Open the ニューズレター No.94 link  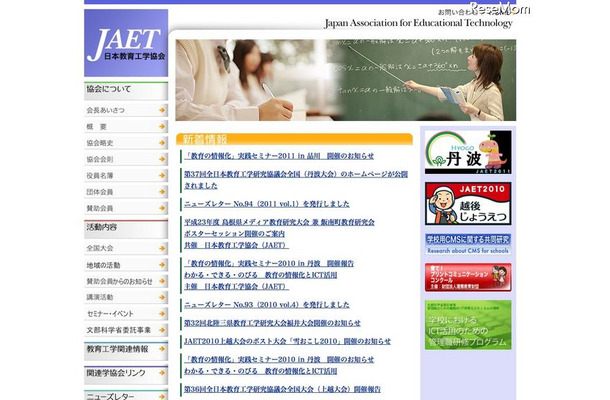pos(267,204)
